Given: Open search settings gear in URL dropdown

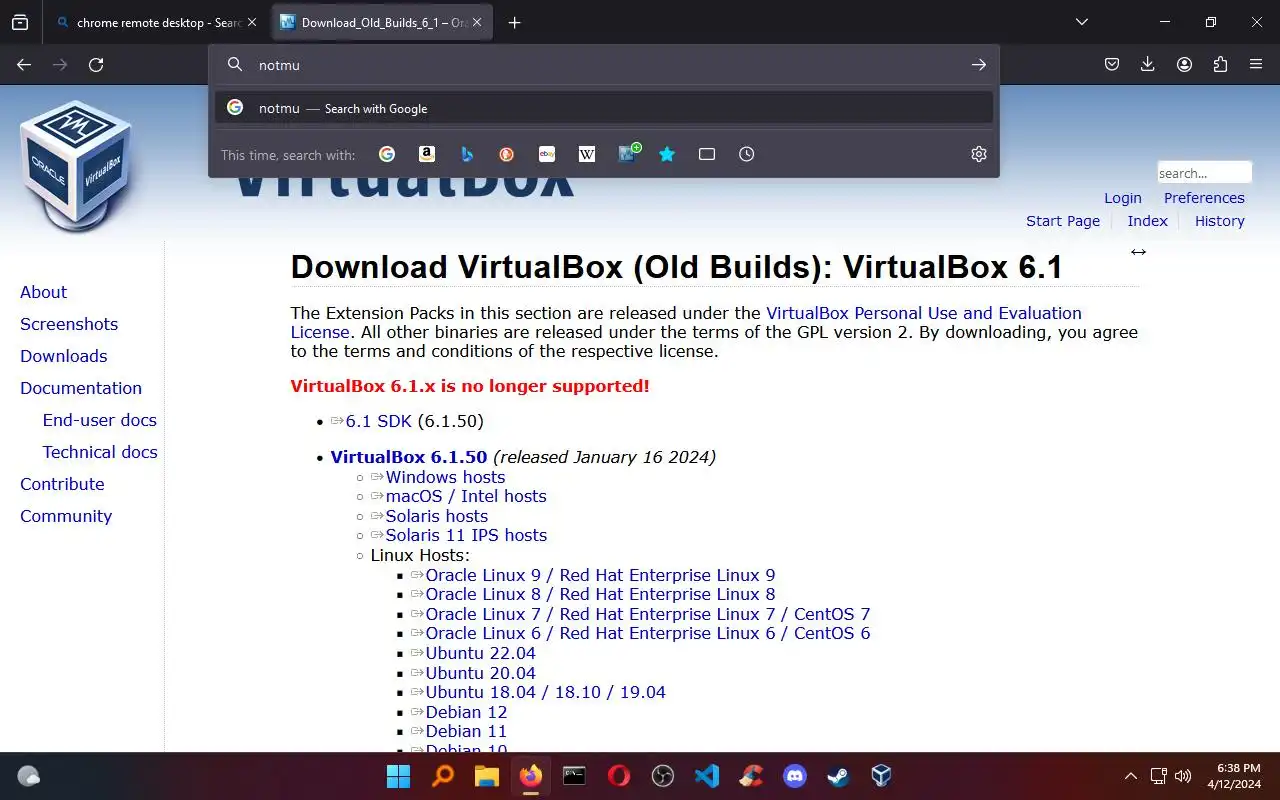Looking at the screenshot, I should point(979,154).
